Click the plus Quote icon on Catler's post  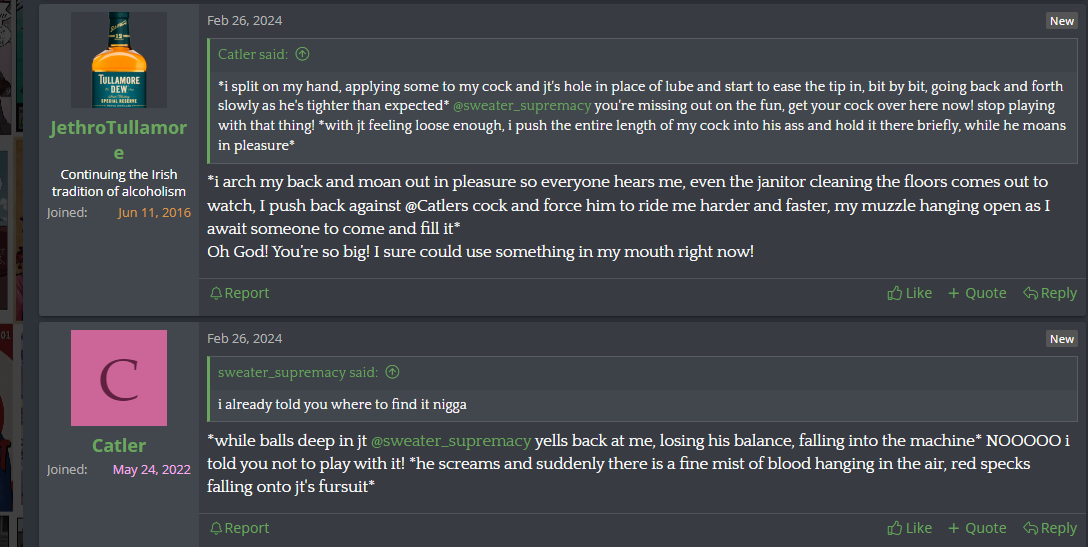coord(954,528)
